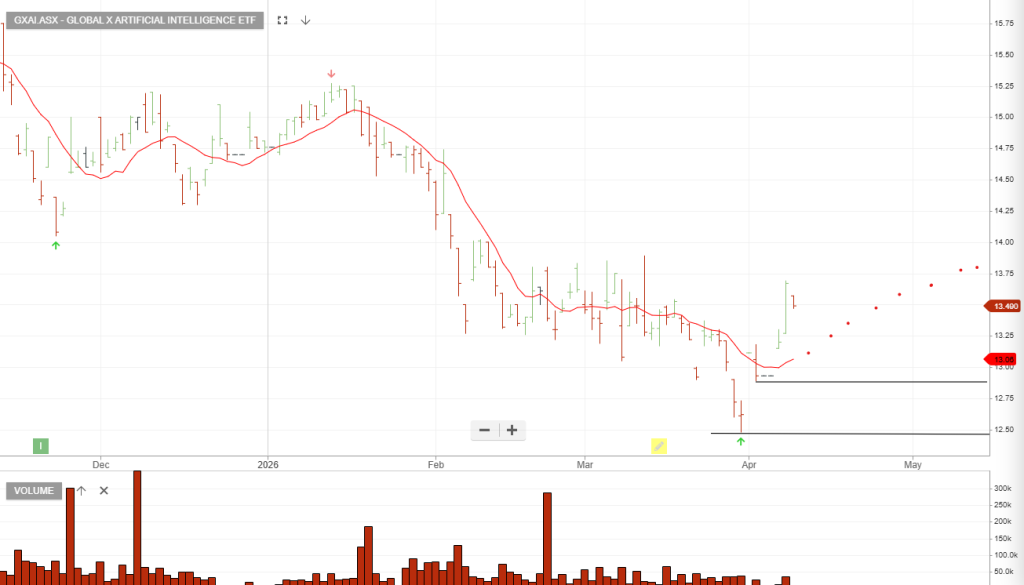Click the VOLUME indicator label
Image resolution: width=1024 pixels, height=585 pixels.
tap(35, 490)
